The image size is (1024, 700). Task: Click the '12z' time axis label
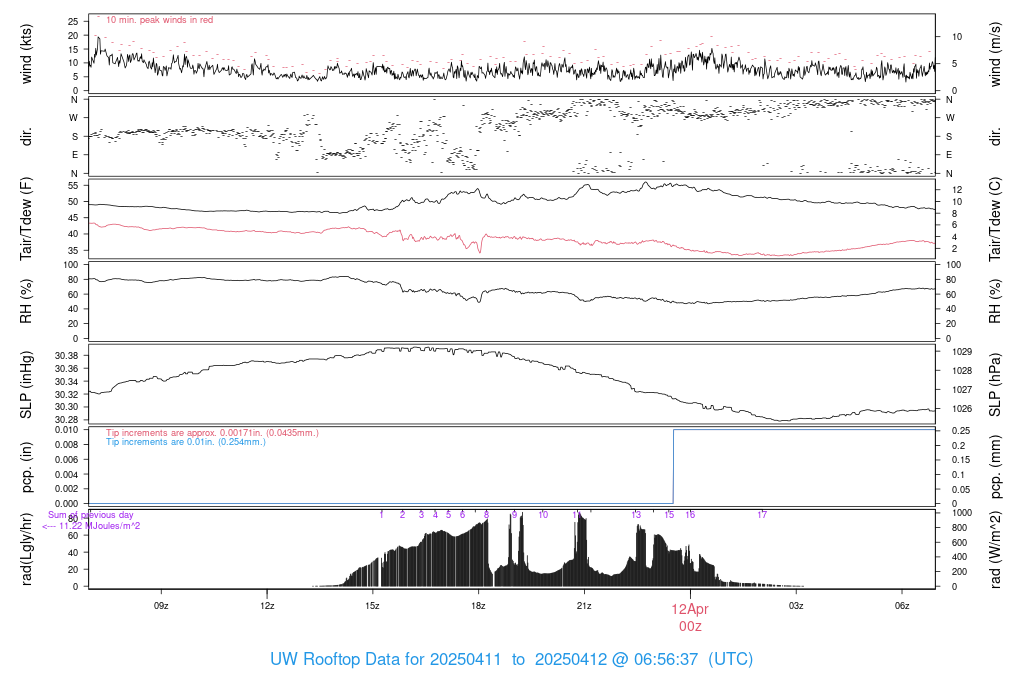pos(267,605)
